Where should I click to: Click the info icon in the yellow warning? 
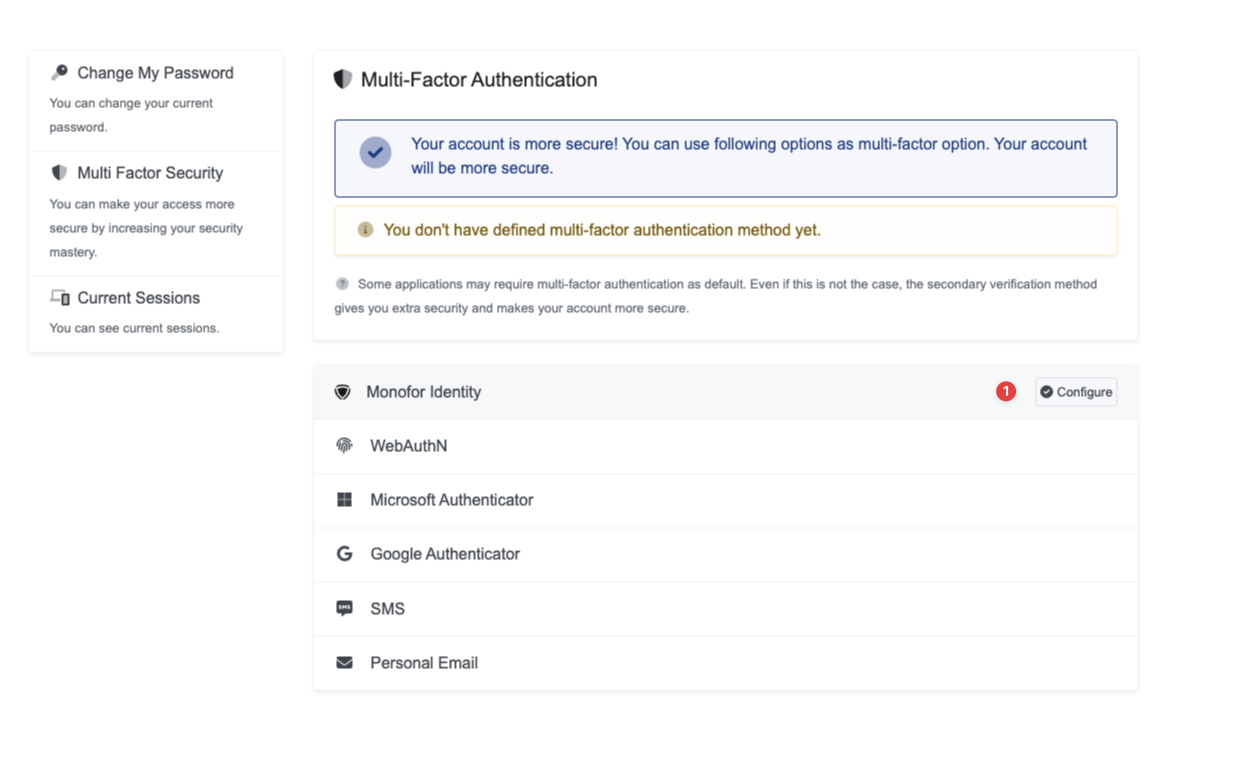click(365, 230)
